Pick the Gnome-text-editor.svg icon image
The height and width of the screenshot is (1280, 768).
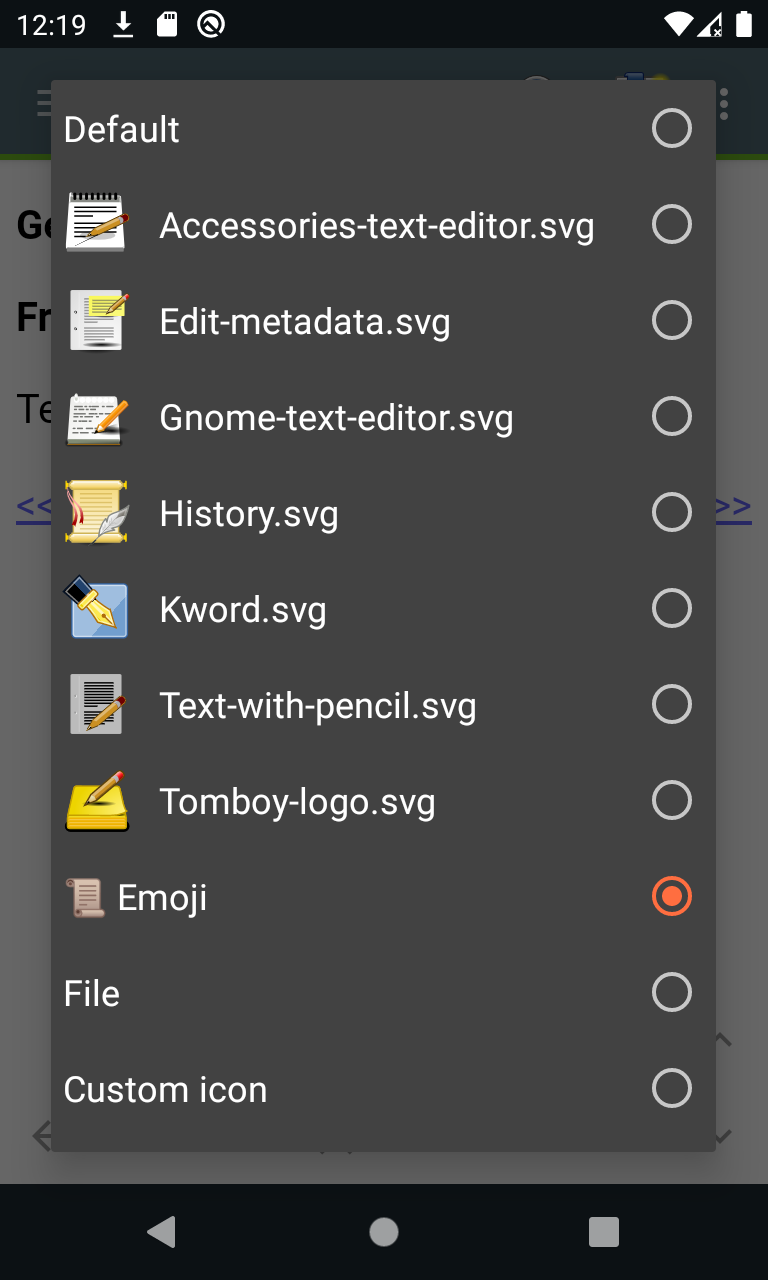(x=96, y=418)
